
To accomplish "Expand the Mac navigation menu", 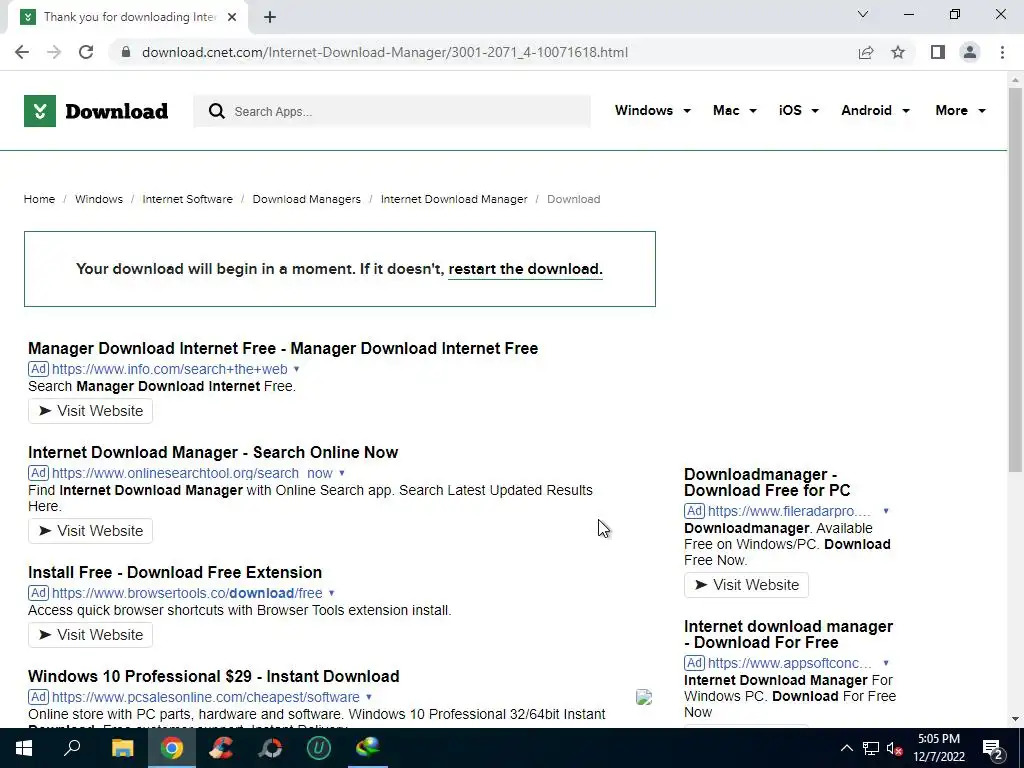I will pos(735,110).
